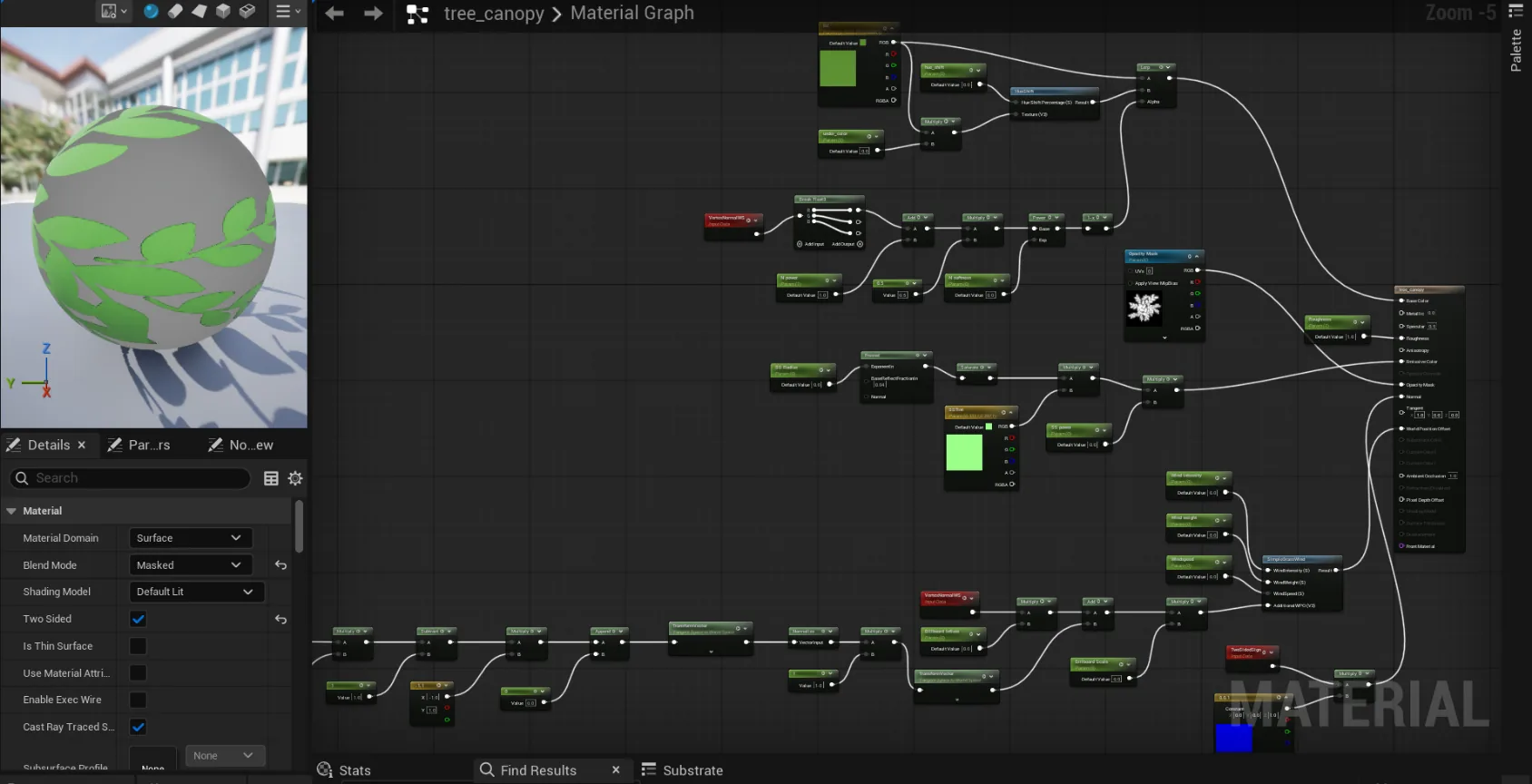Viewport: 1532px width, 784px height.
Task: Click the tree_canopy breadcrumb
Action: click(494, 14)
